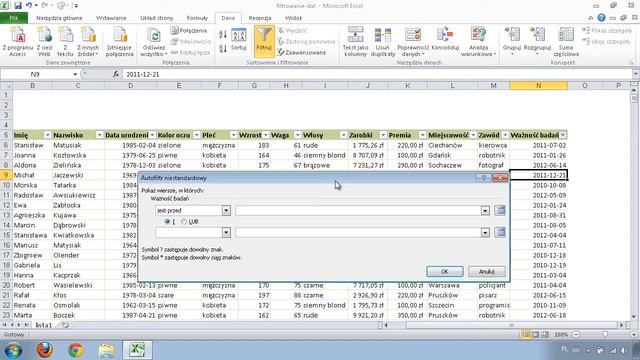Click the first filter value input field
The image size is (640, 360).
(358, 211)
